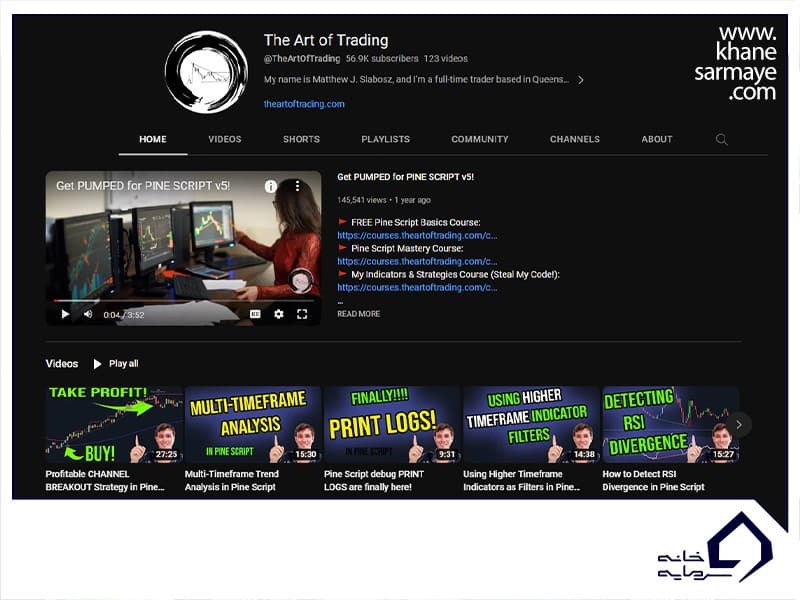The width and height of the screenshot is (800, 600).
Task: Open TAKE PROFIT channel breakout thumbnail
Action: pos(114,424)
